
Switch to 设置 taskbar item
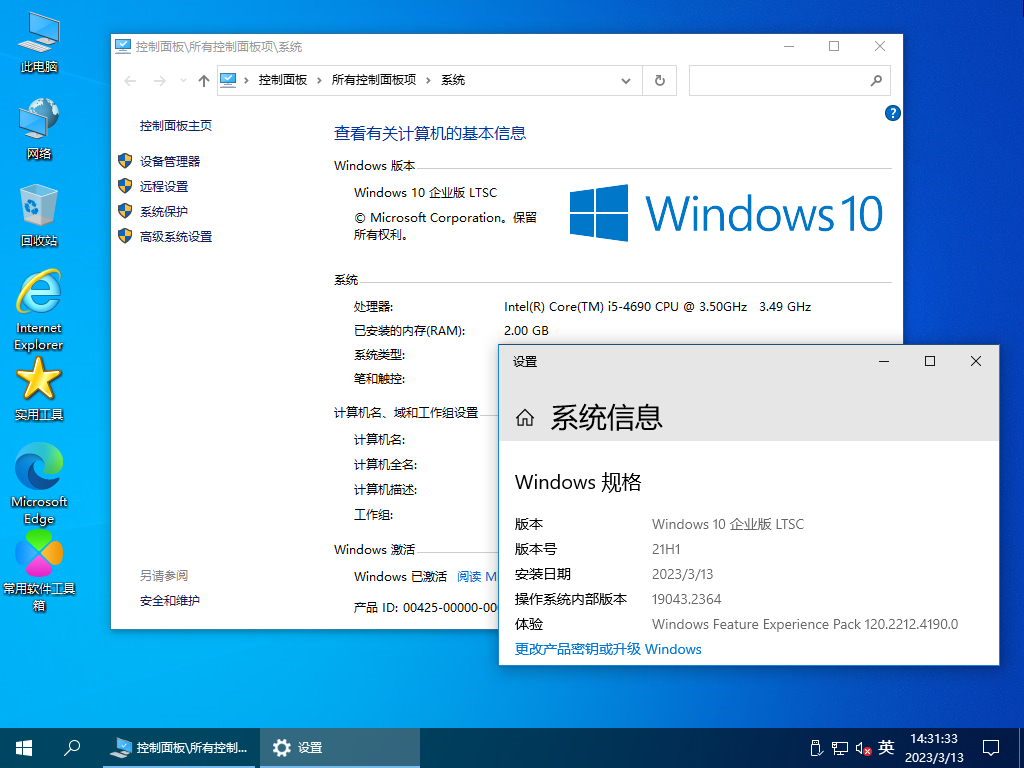(x=340, y=748)
